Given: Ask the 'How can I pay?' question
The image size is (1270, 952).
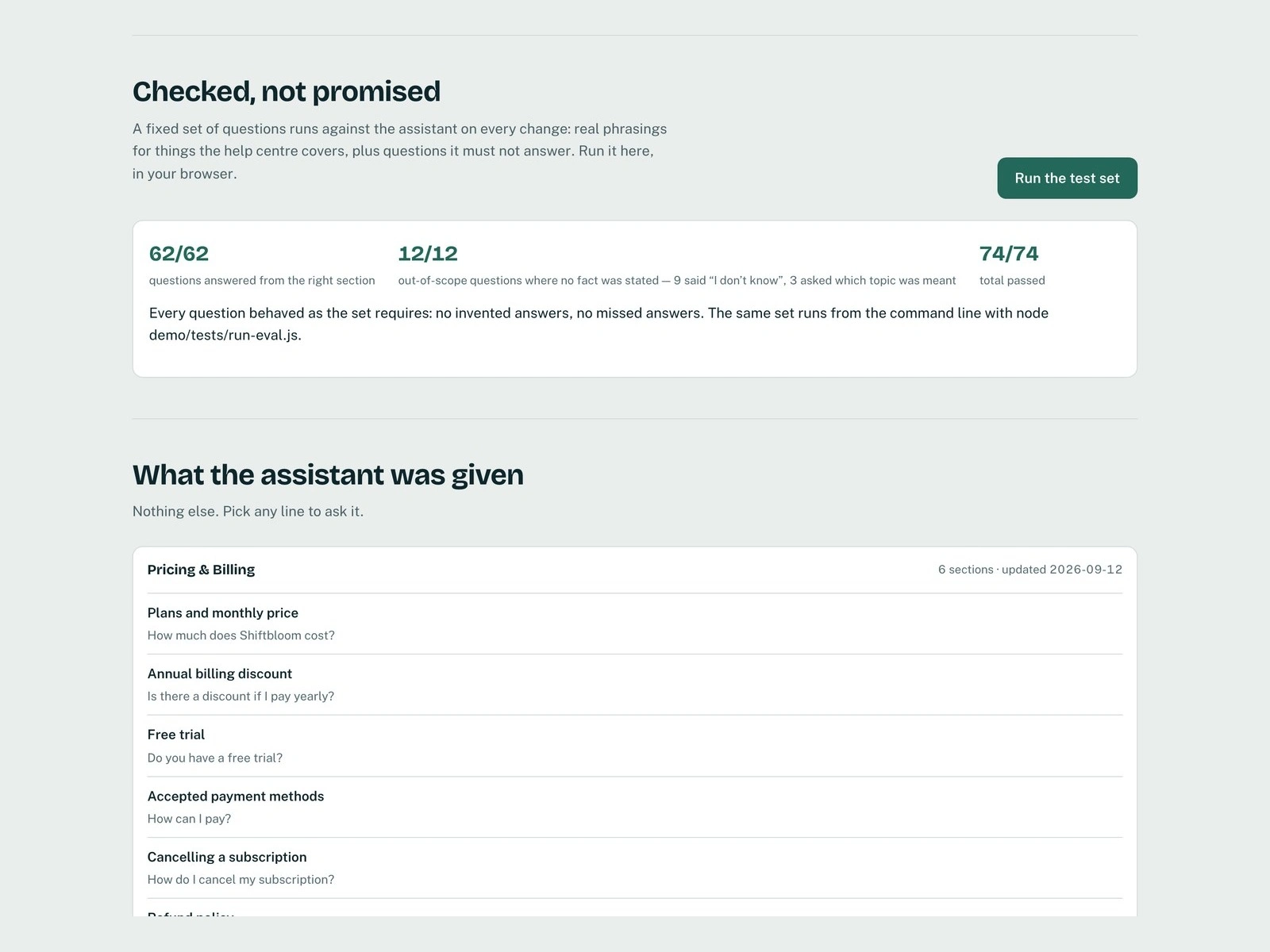Looking at the screenshot, I should (x=189, y=819).
